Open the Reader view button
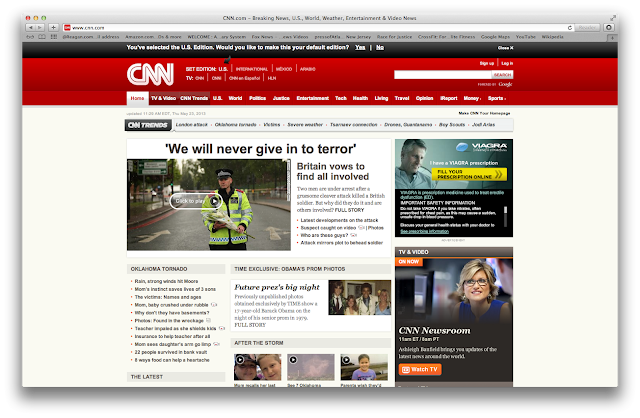 pos(587,27)
